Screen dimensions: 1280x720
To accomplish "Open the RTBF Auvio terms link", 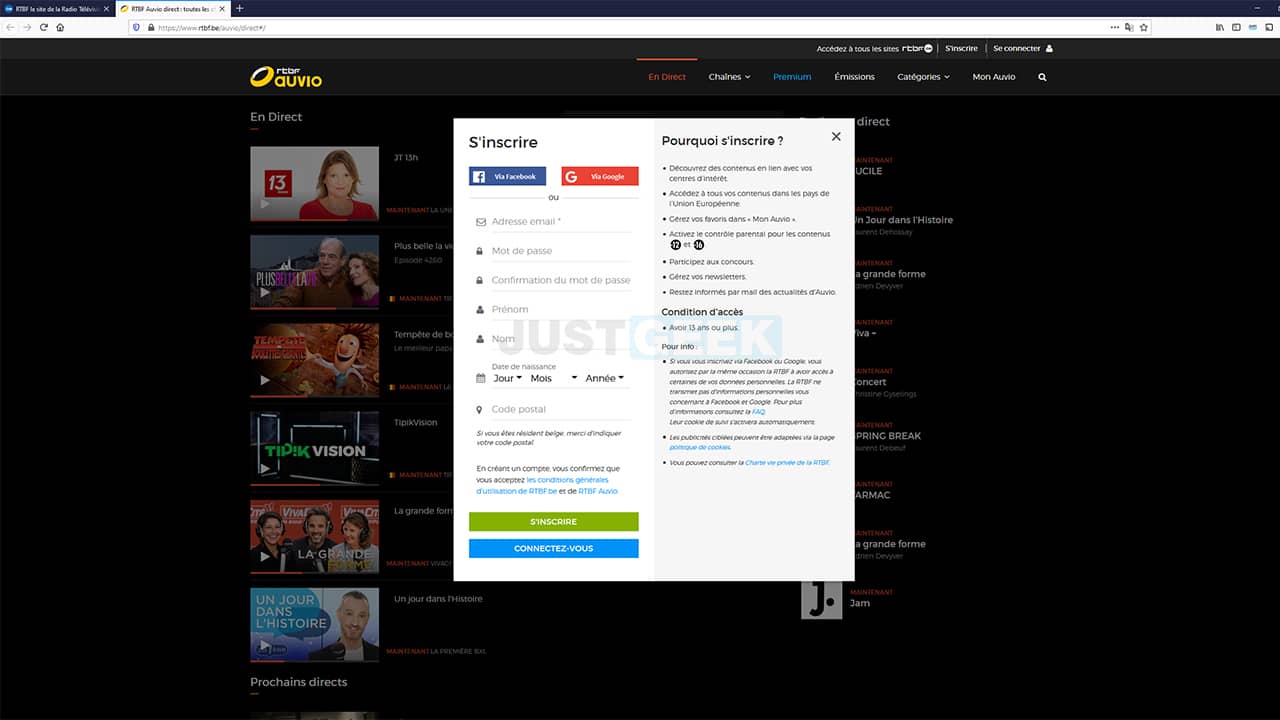I will 597,491.
